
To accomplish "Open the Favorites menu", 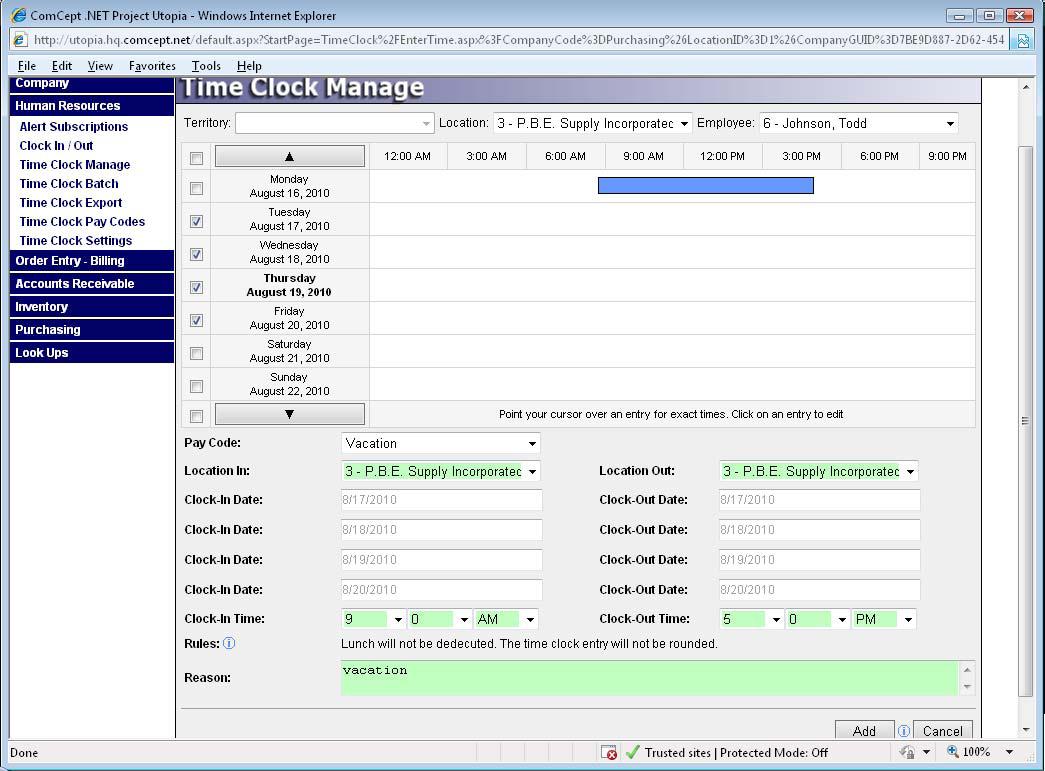I will tap(152, 66).
